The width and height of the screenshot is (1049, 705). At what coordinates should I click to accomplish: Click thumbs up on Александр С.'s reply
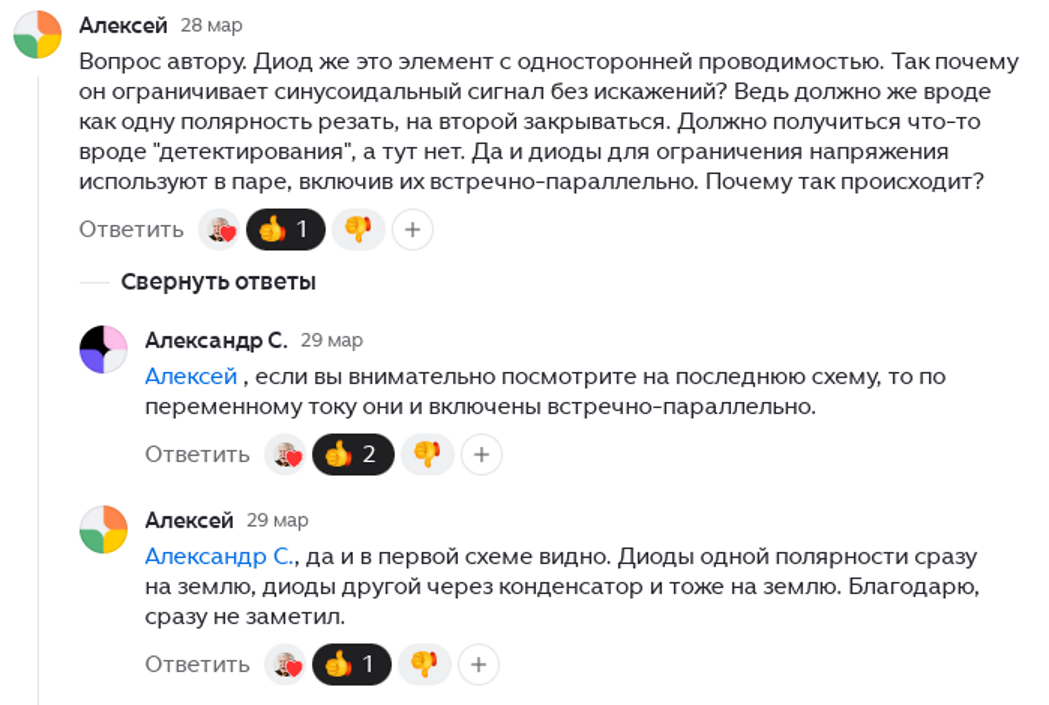click(x=353, y=453)
